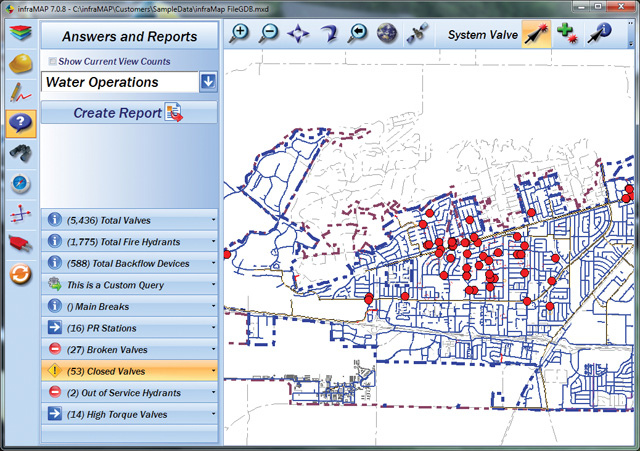Show the full extent globe view
Viewport: 640px width, 451px height.
pos(386,33)
